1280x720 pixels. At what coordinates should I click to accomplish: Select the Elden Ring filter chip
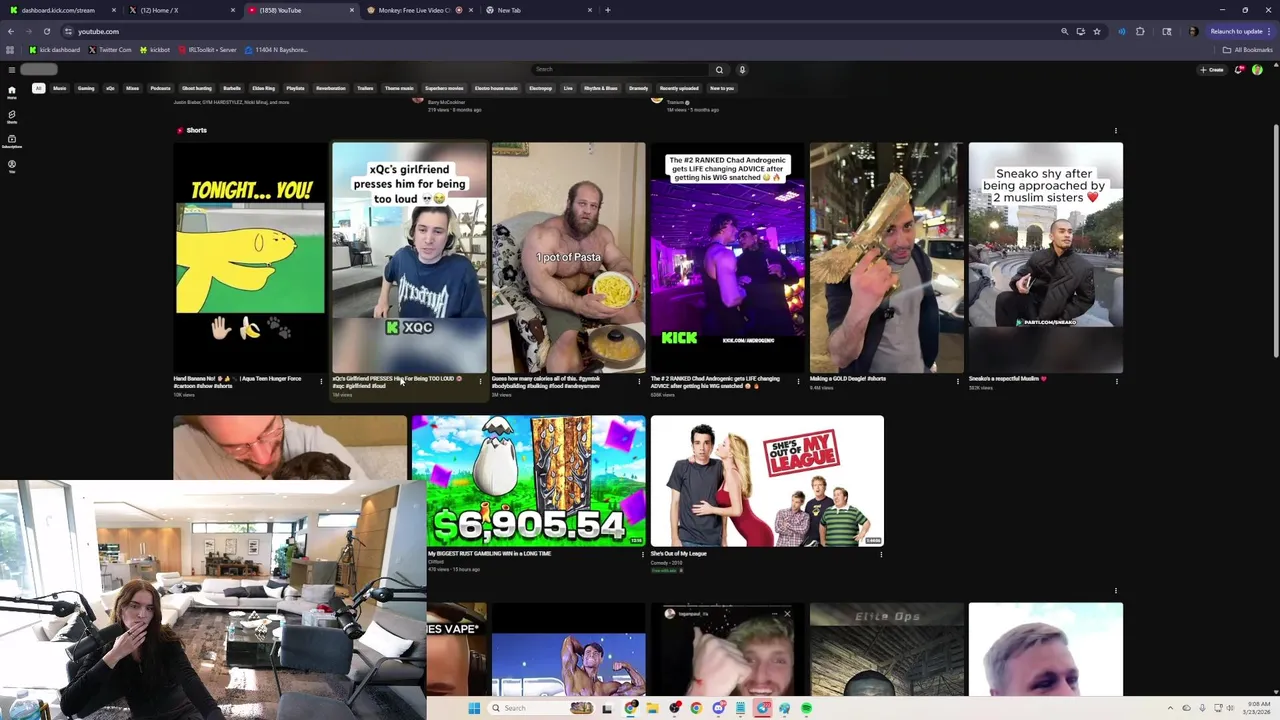click(263, 88)
